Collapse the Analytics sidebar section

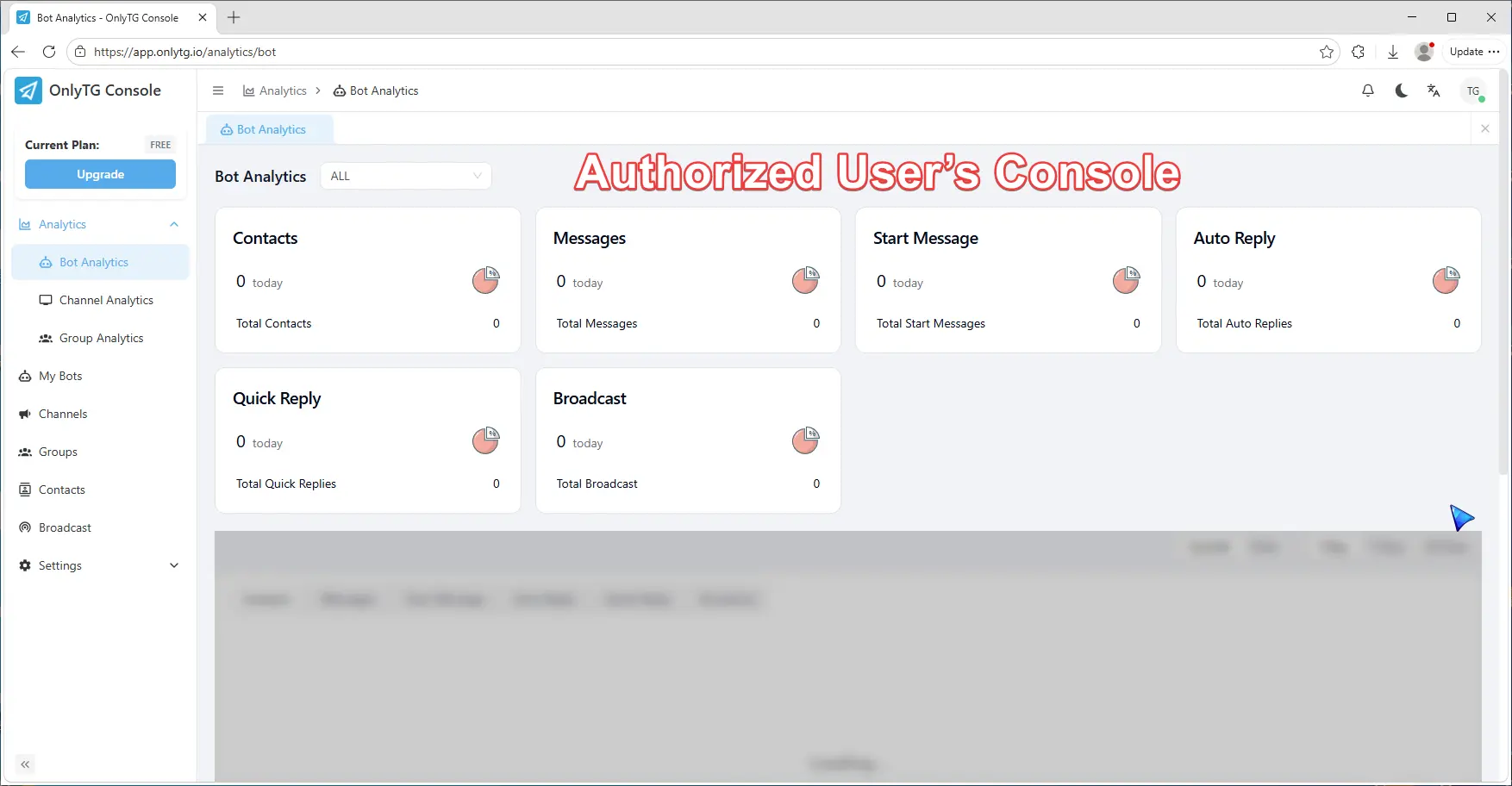click(174, 224)
